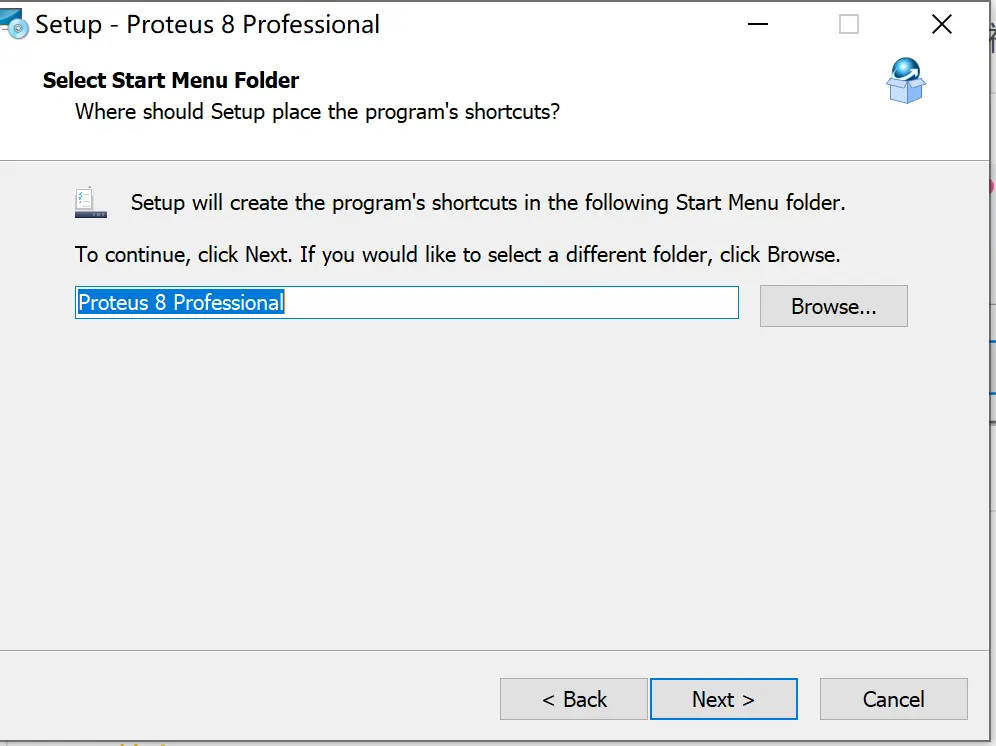Screen dimensions: 996x746
Task: Click the greyed-out maximize button
Action: pos(849,25)
